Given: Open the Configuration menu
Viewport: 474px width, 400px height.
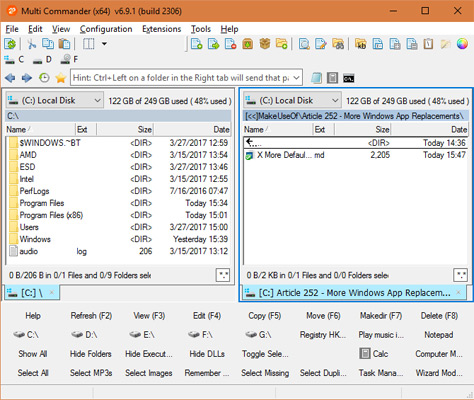Looking at the screenshot, I should (106, 29).
